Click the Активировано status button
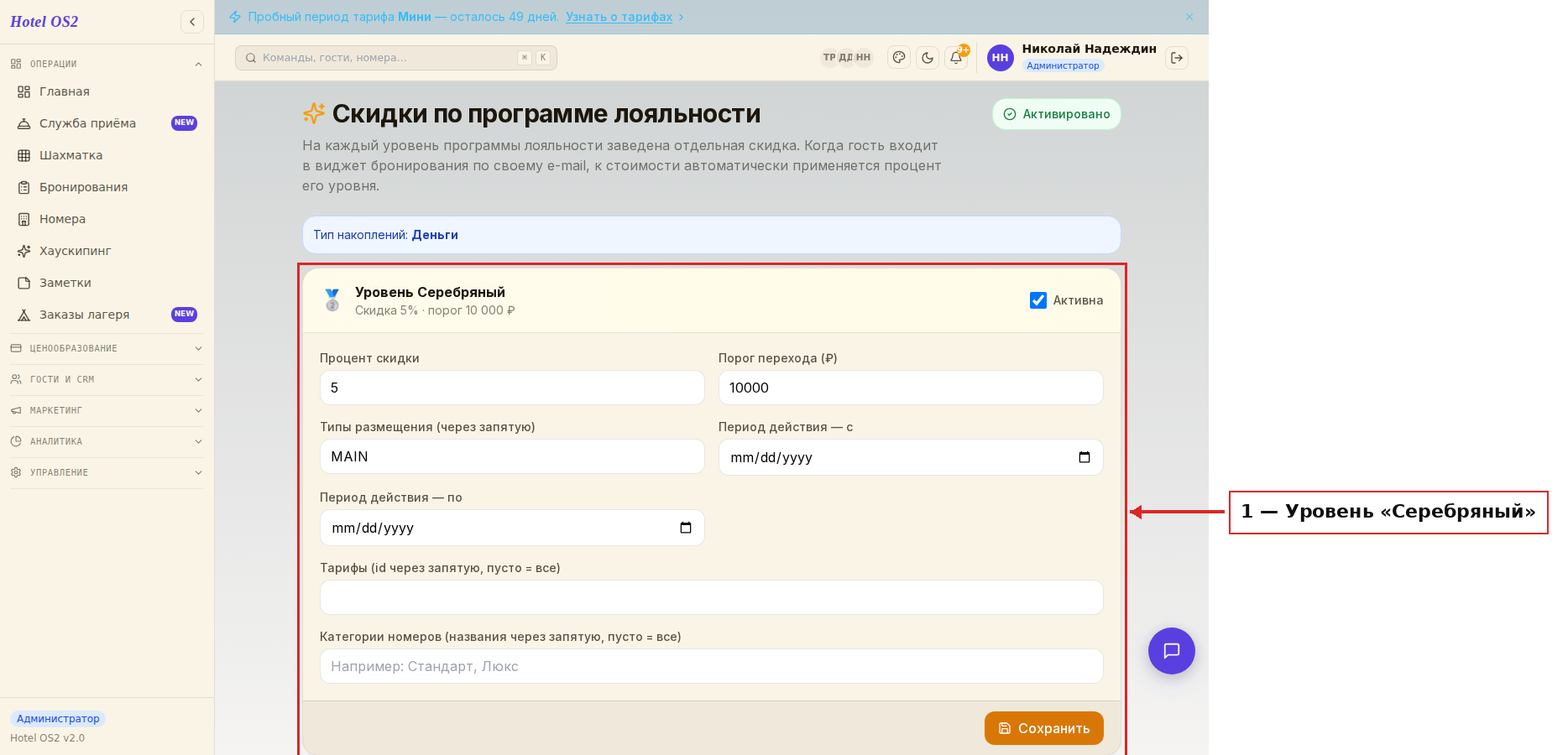 1057,114
